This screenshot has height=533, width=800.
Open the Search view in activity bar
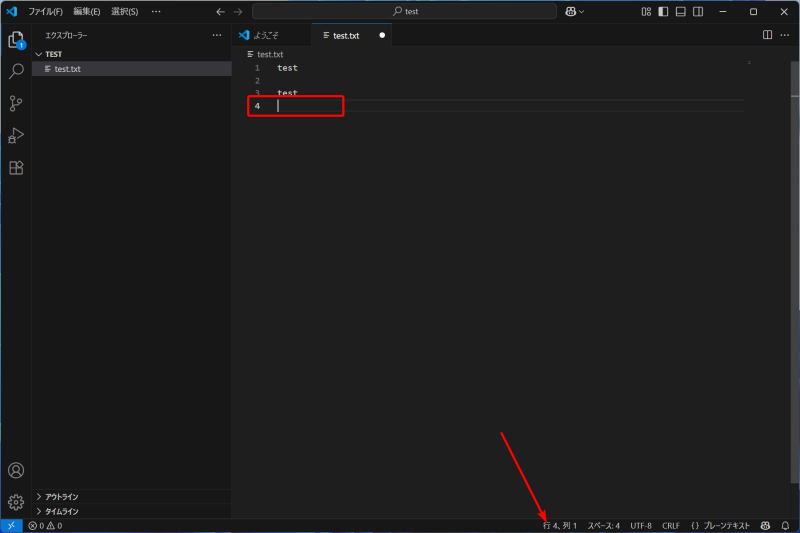tap(16, 72)
